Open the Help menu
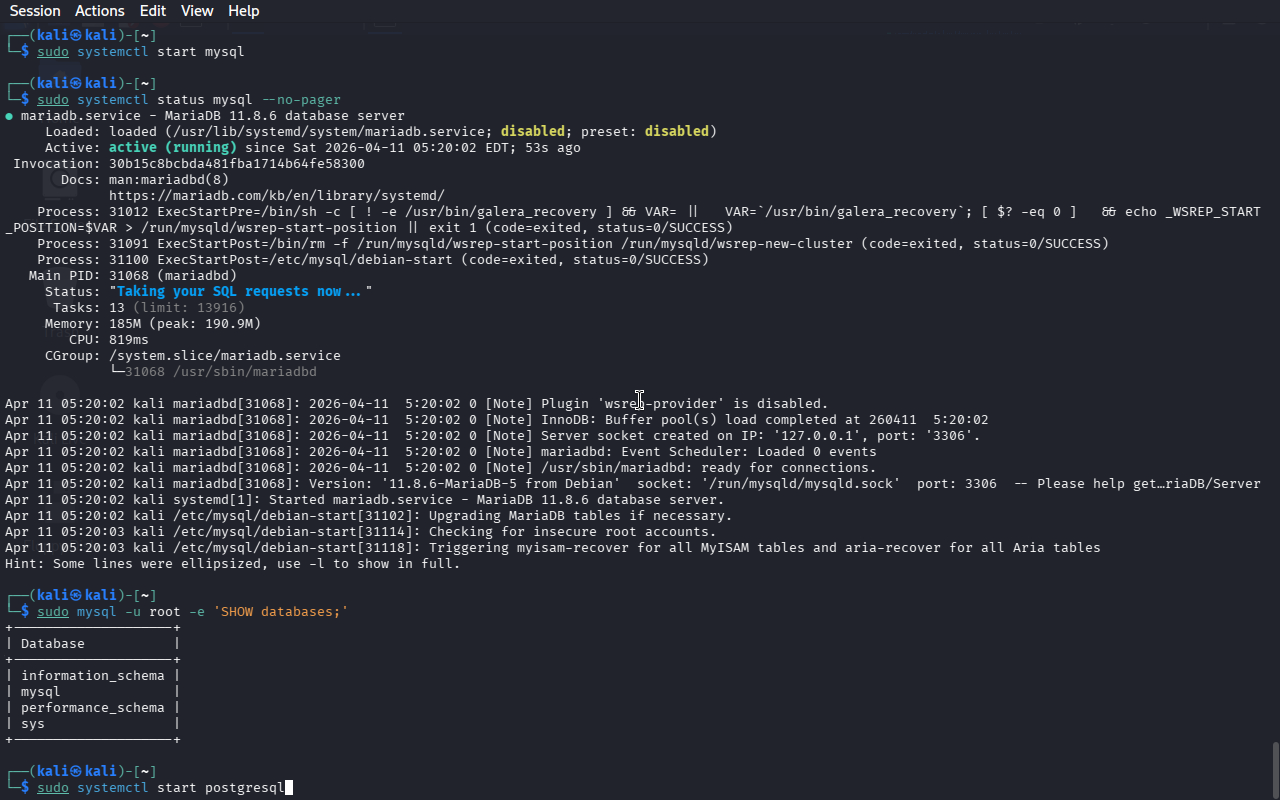 243,11
